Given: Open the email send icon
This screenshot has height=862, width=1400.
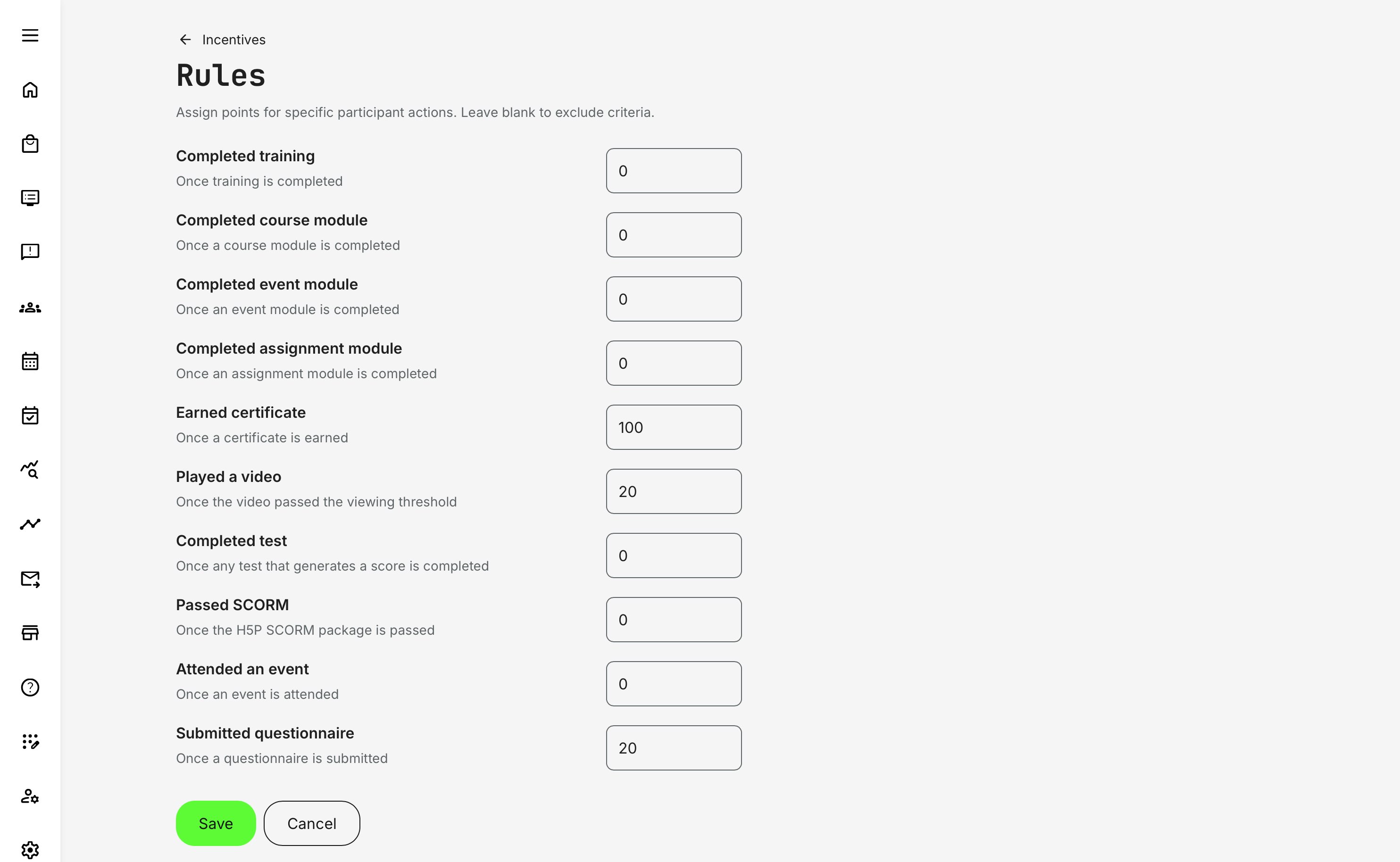Looking at the screenshot, I should tap(29, 579).
